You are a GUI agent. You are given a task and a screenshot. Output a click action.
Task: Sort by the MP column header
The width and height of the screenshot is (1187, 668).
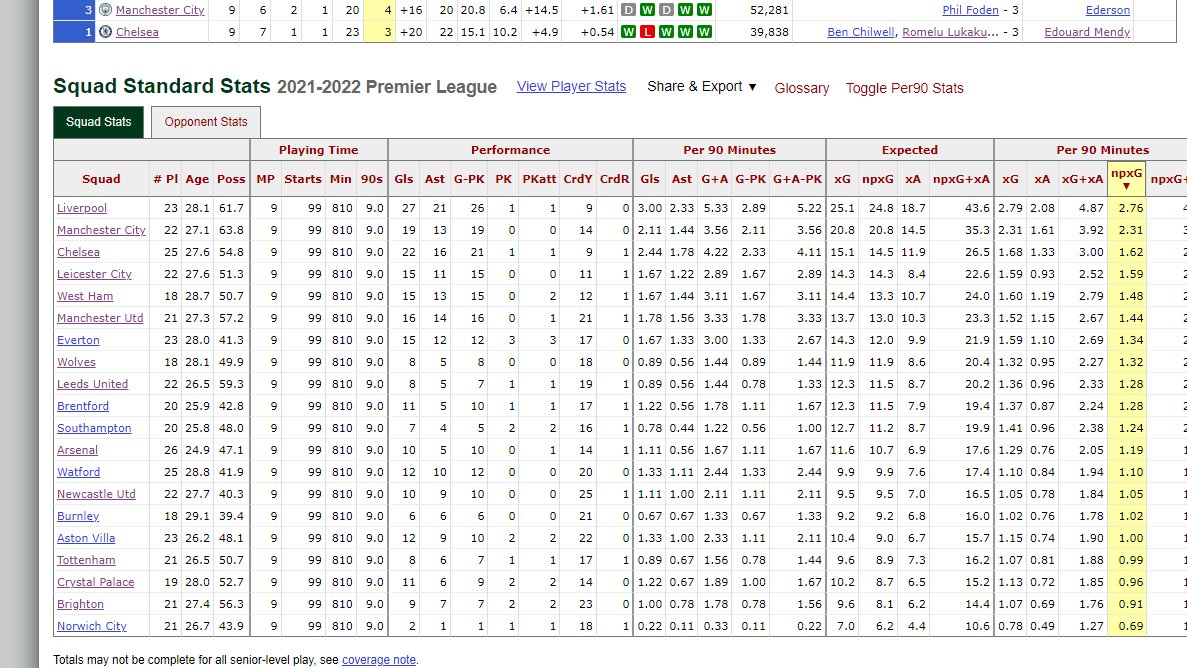tap(265, 179)
